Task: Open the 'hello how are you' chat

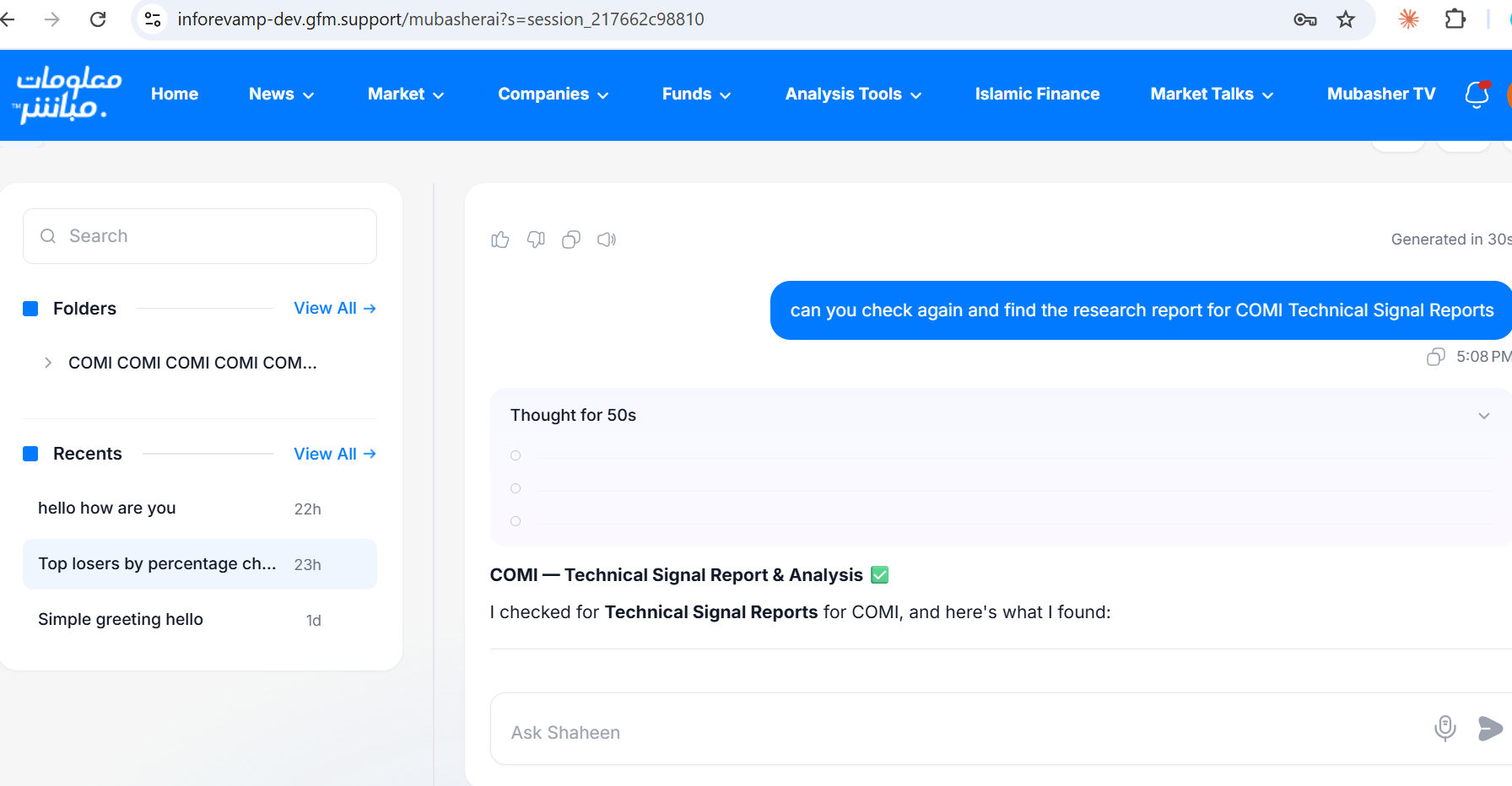Action: (200, 509)
